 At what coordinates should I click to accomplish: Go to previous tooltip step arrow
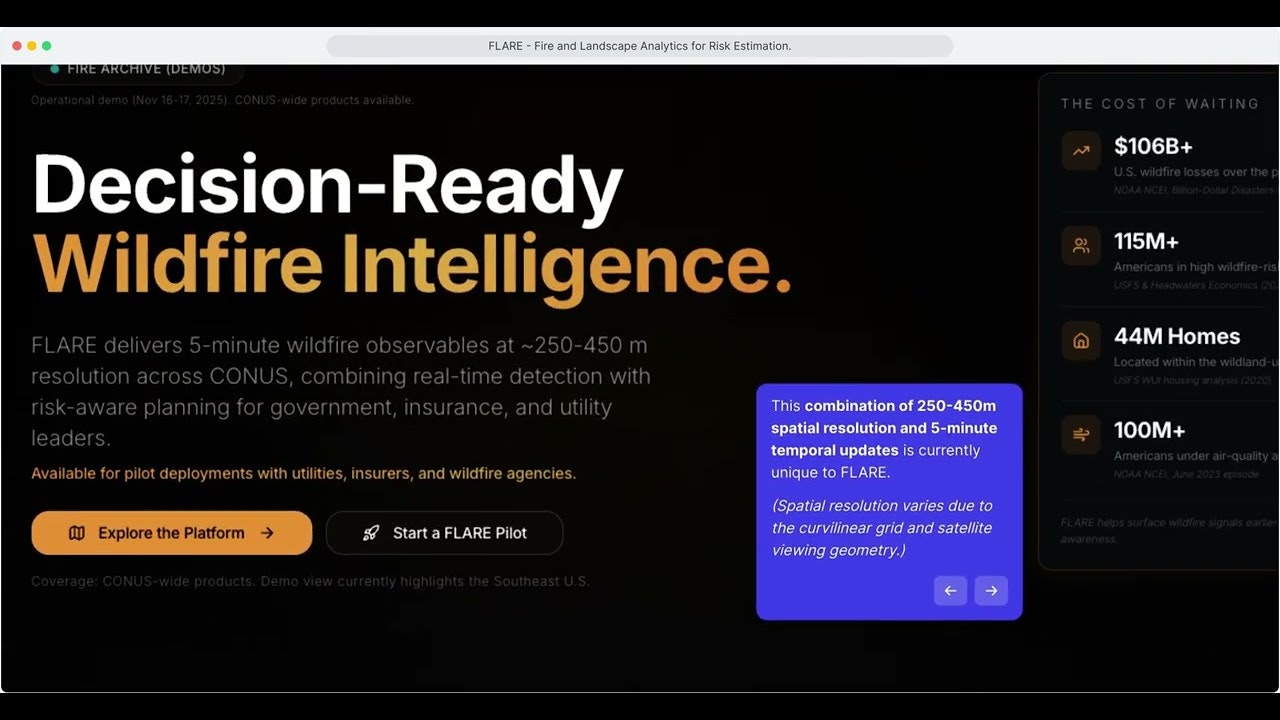pos(950,590)
